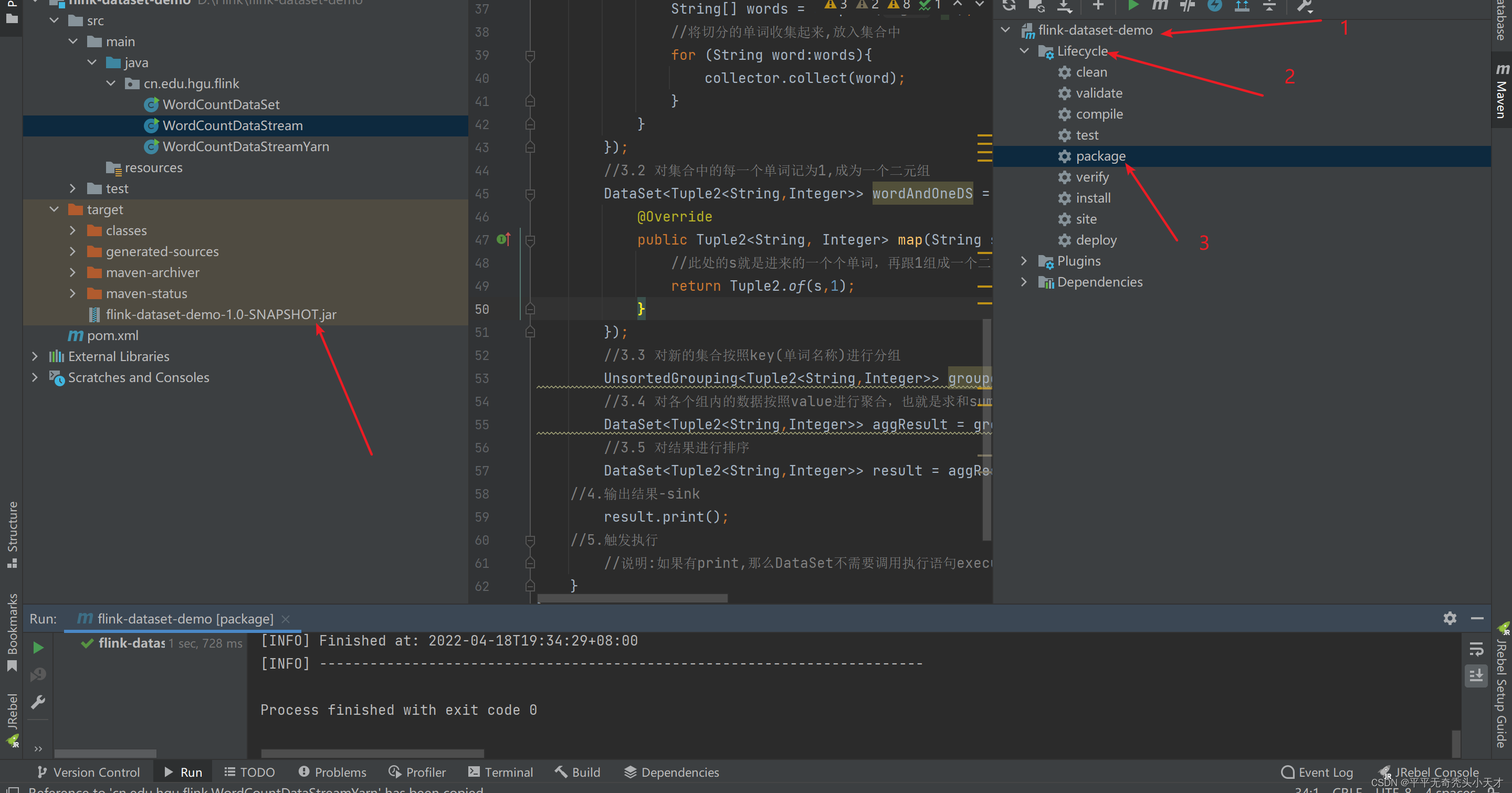Open the Problems tool window tab
Screen dimensions: 1512x793
pyautogui.click(x=332, y=772)
